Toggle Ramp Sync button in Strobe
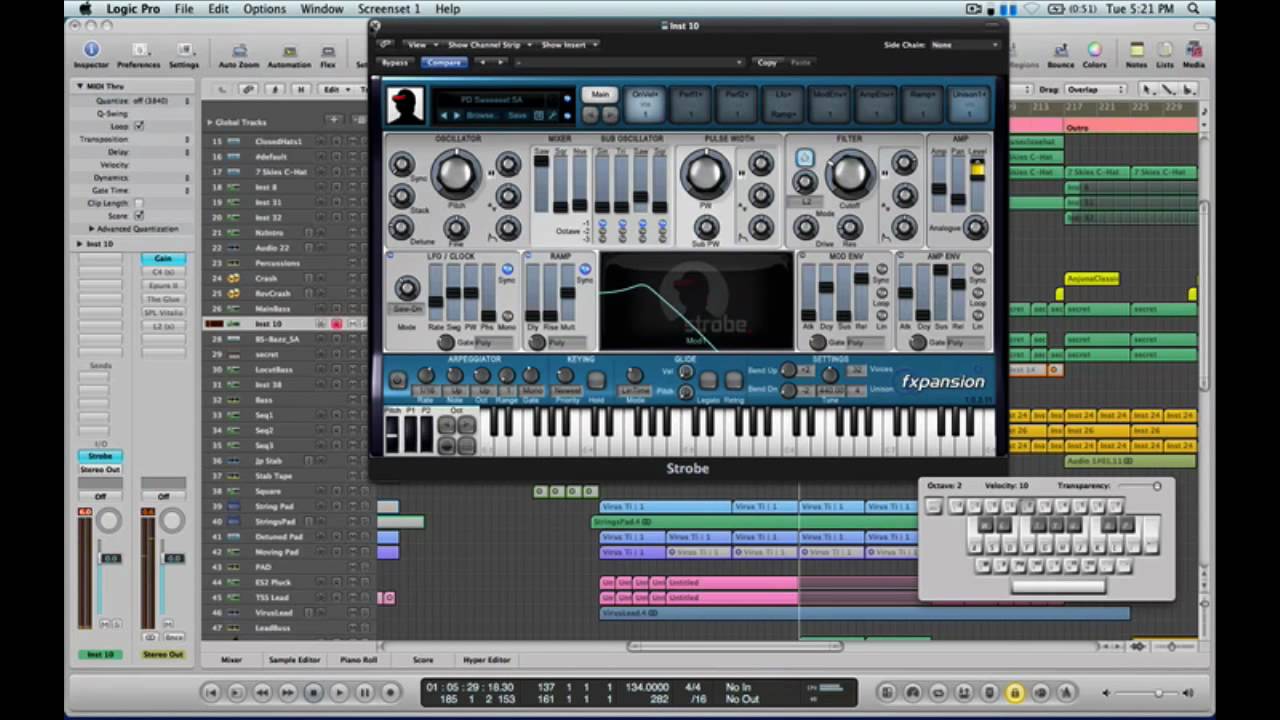The image size is (1280, 720). tap(584, 269)
